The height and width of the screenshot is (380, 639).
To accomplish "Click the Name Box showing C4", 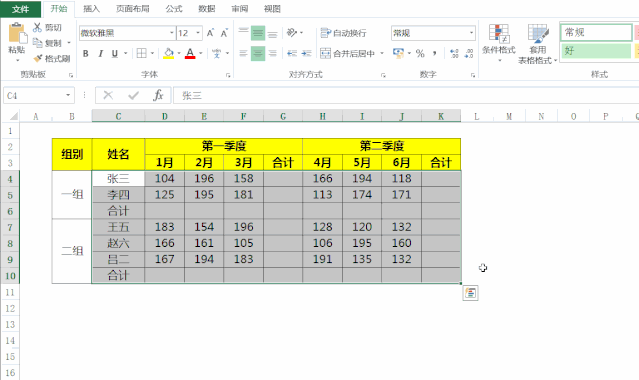I will [34, 95].
